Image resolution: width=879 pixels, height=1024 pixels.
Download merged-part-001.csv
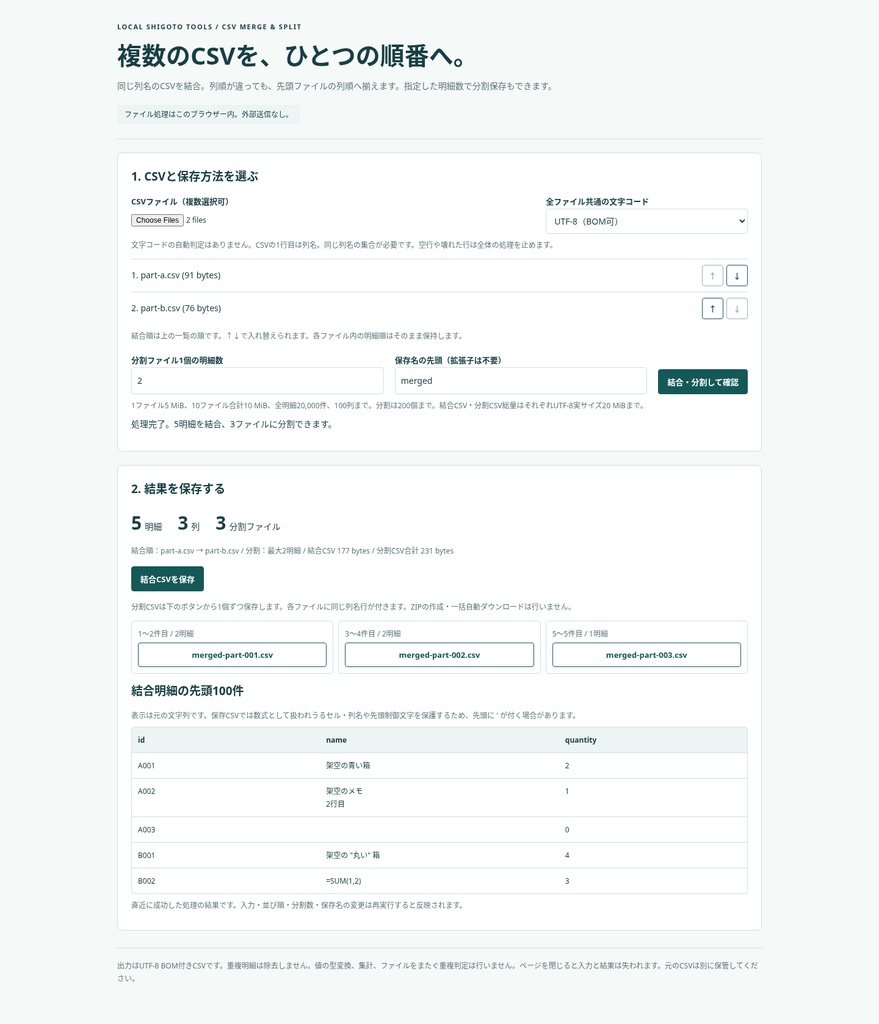232,654
